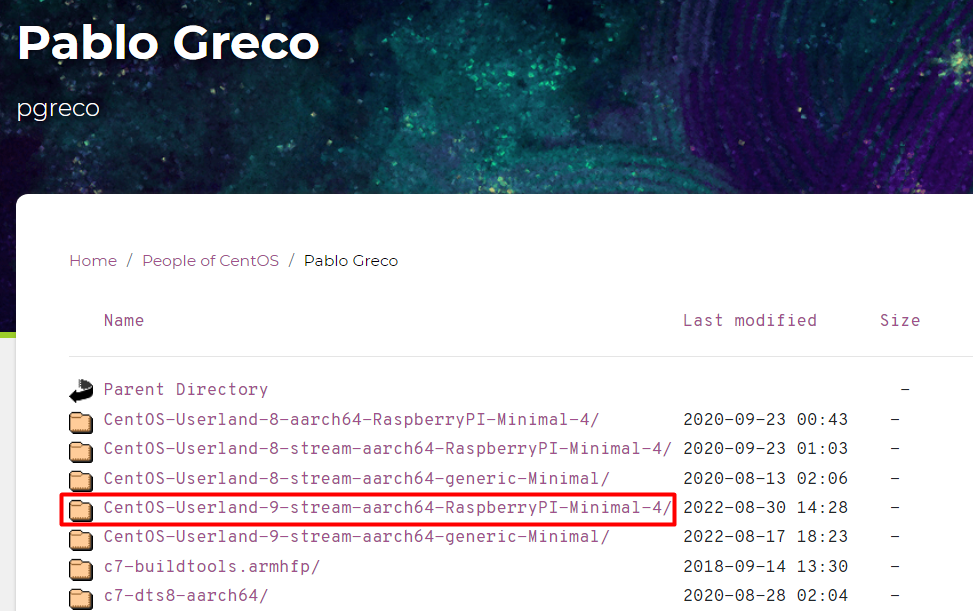
Task: Click the Parent Directory back arrow icon
Action: point(81,391)
